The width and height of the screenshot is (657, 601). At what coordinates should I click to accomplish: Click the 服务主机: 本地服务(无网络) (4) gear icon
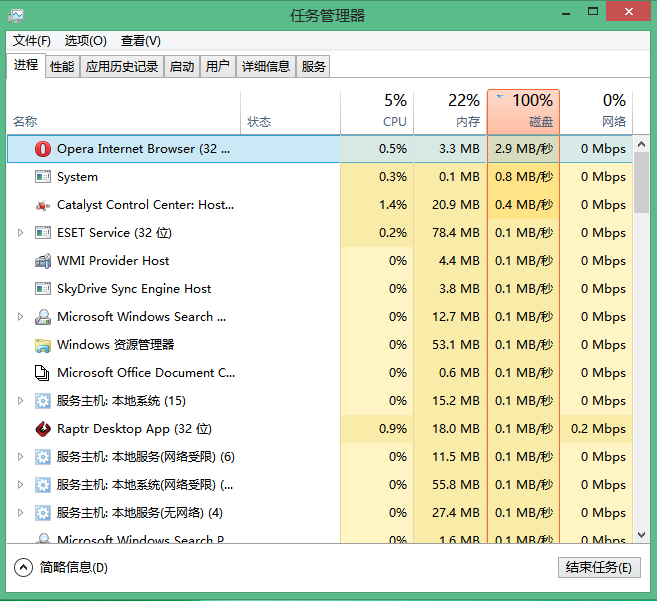(43, 513)
